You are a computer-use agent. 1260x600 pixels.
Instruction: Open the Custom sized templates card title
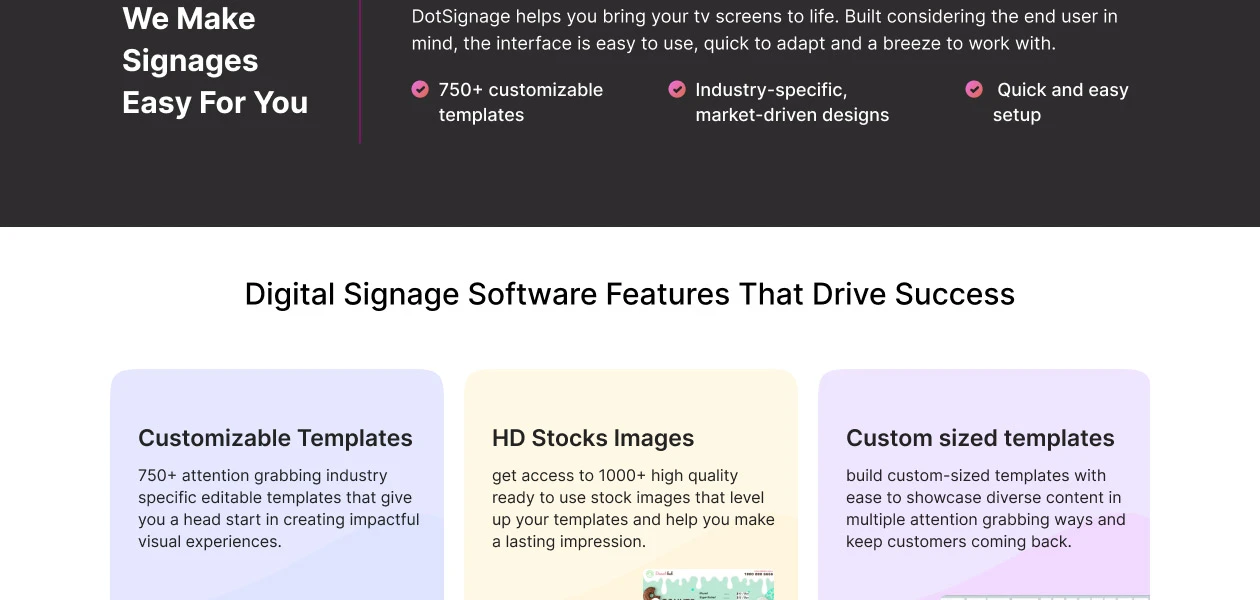[x=979, y=438]
